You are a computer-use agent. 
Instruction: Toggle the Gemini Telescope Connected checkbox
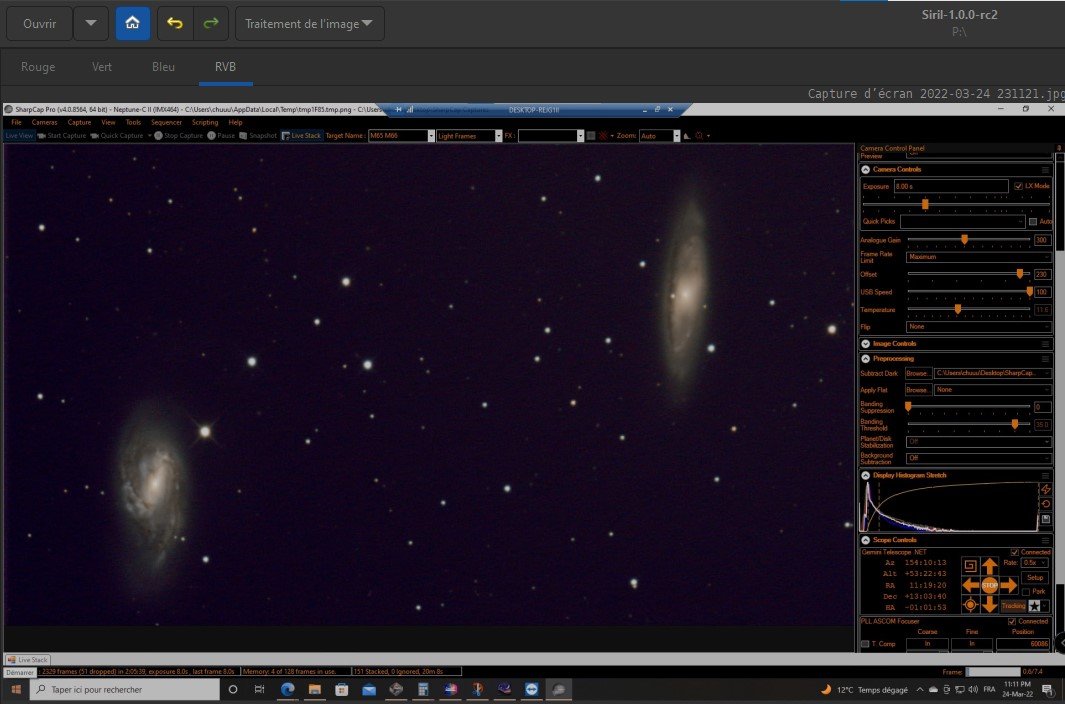[x=1015, y=552]
